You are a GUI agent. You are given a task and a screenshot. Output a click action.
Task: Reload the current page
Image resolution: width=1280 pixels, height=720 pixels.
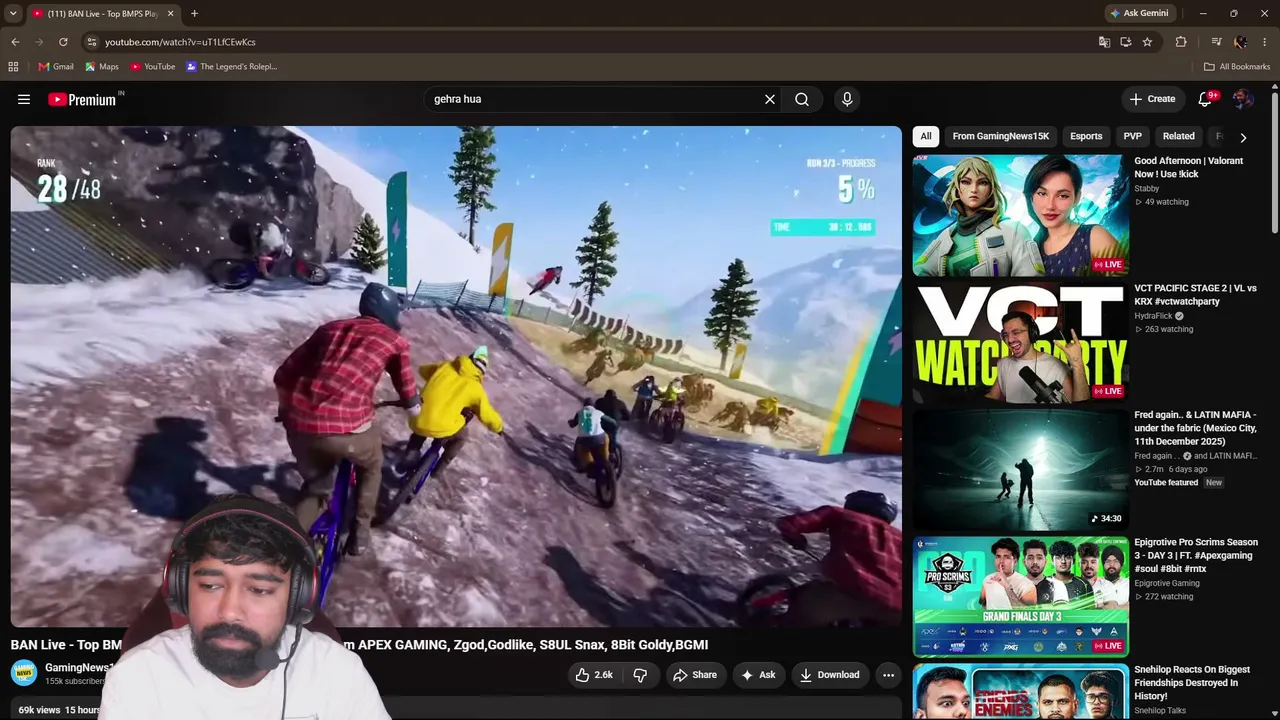click(63, 42)
